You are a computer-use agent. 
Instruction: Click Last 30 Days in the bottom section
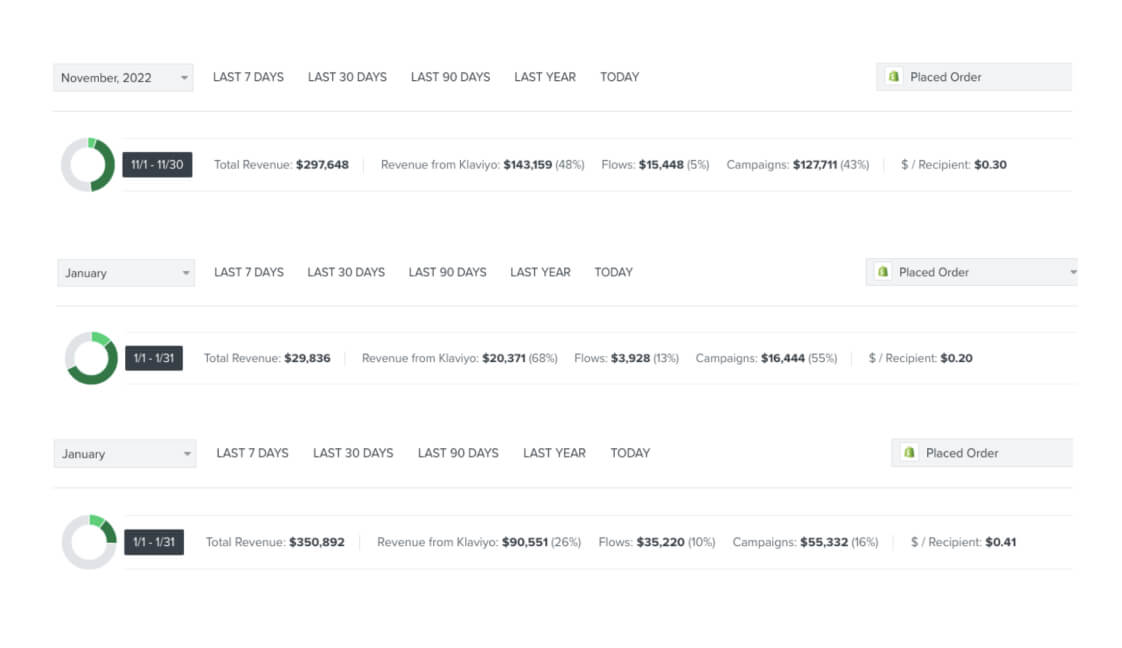(x=352, y=452)
